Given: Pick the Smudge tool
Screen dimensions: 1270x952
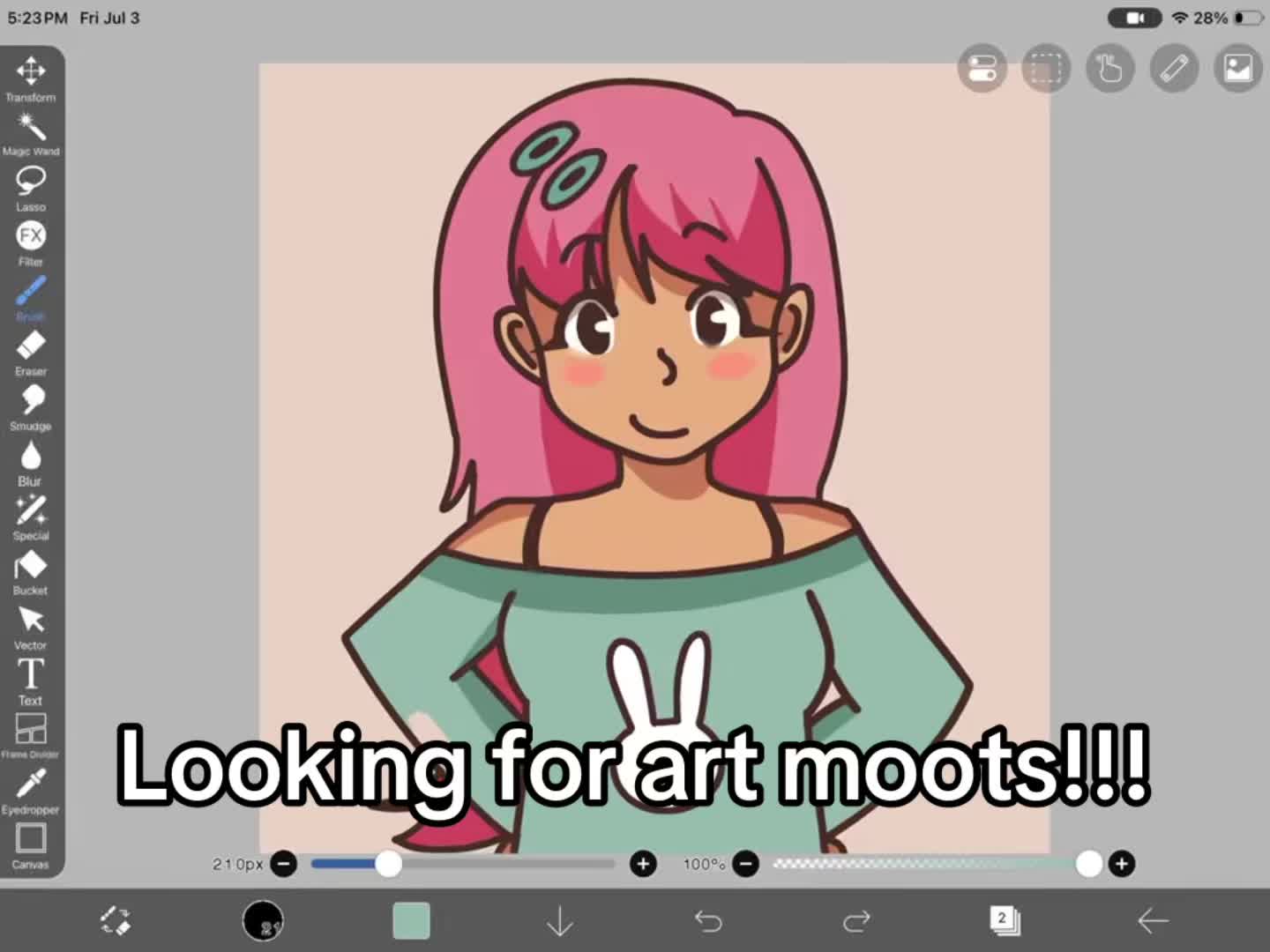Looking at the screenshot, I should (x=31, y=408).
